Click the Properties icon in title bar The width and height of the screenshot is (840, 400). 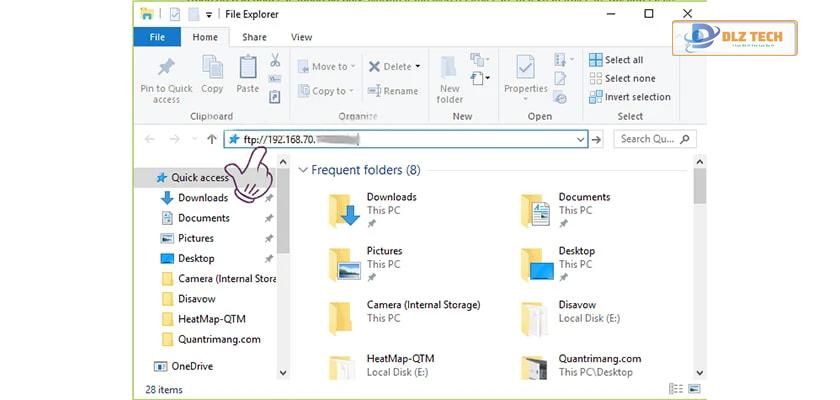(175, 14)
